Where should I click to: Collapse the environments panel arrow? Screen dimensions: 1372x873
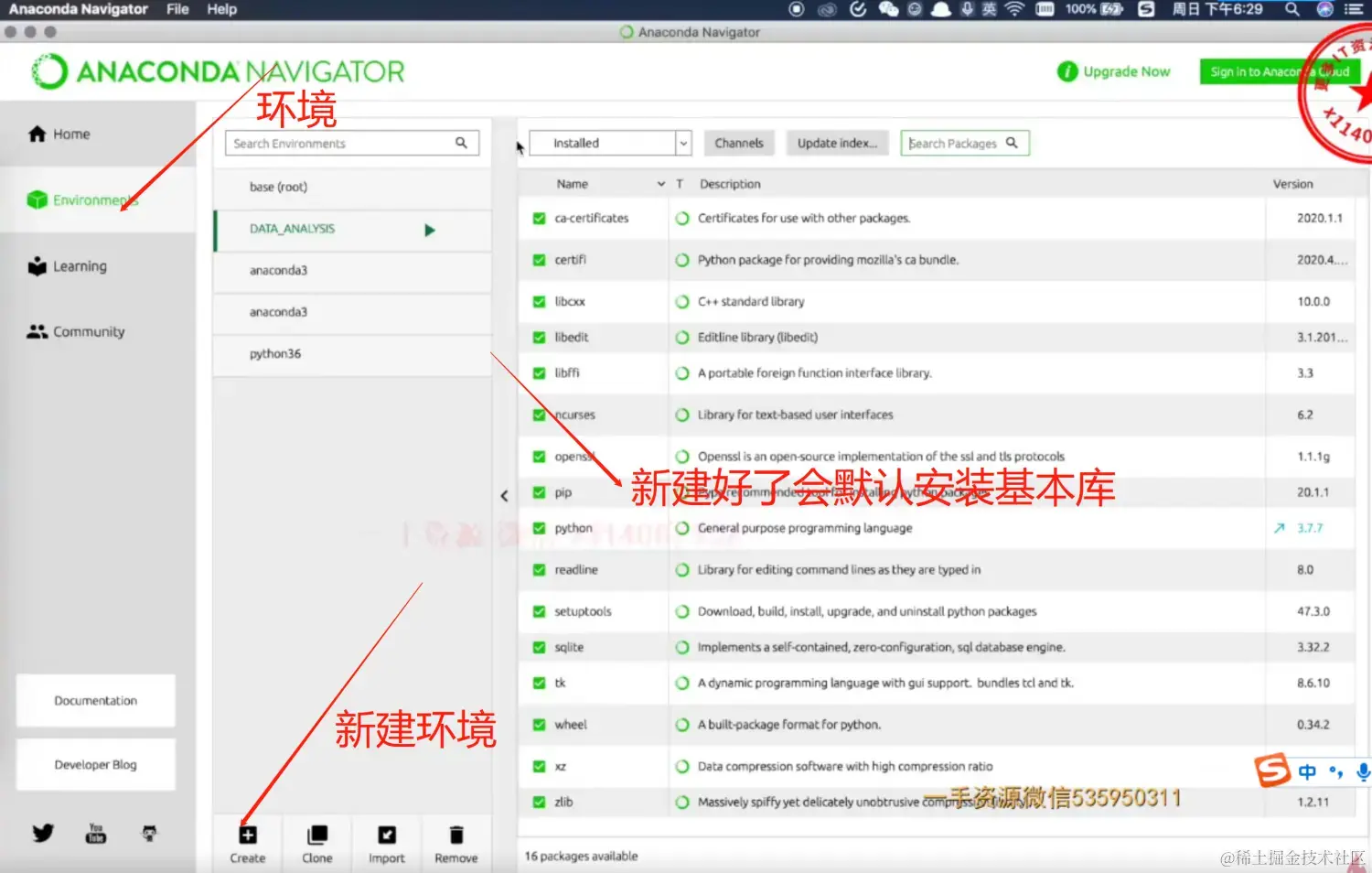point(504,495)
